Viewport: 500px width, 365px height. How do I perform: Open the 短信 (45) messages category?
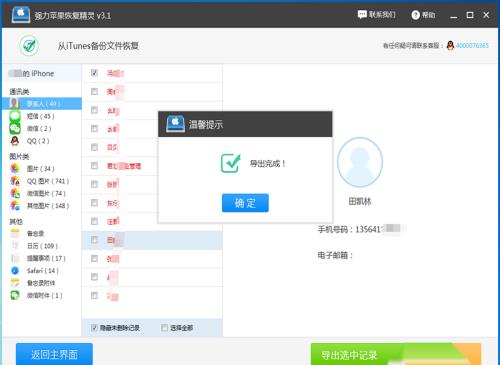point(40,116)
